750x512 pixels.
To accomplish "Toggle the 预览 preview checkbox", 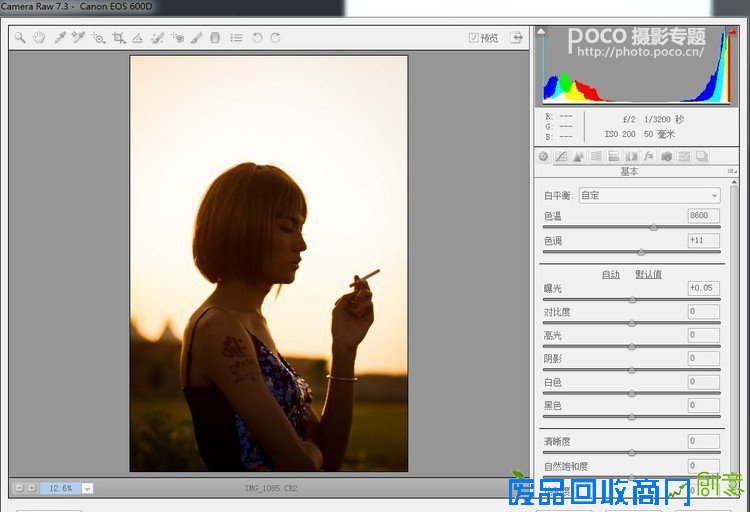I will (x=474, y=38).
